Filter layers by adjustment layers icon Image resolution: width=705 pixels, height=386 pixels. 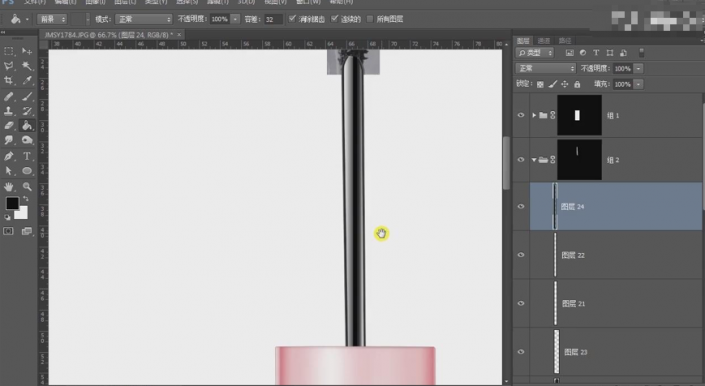583,53
